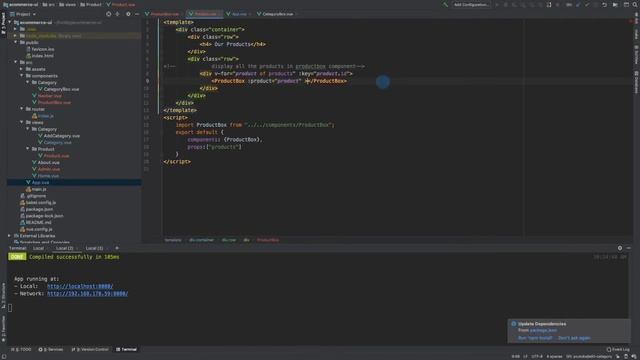Collapse the router folder

22,109
